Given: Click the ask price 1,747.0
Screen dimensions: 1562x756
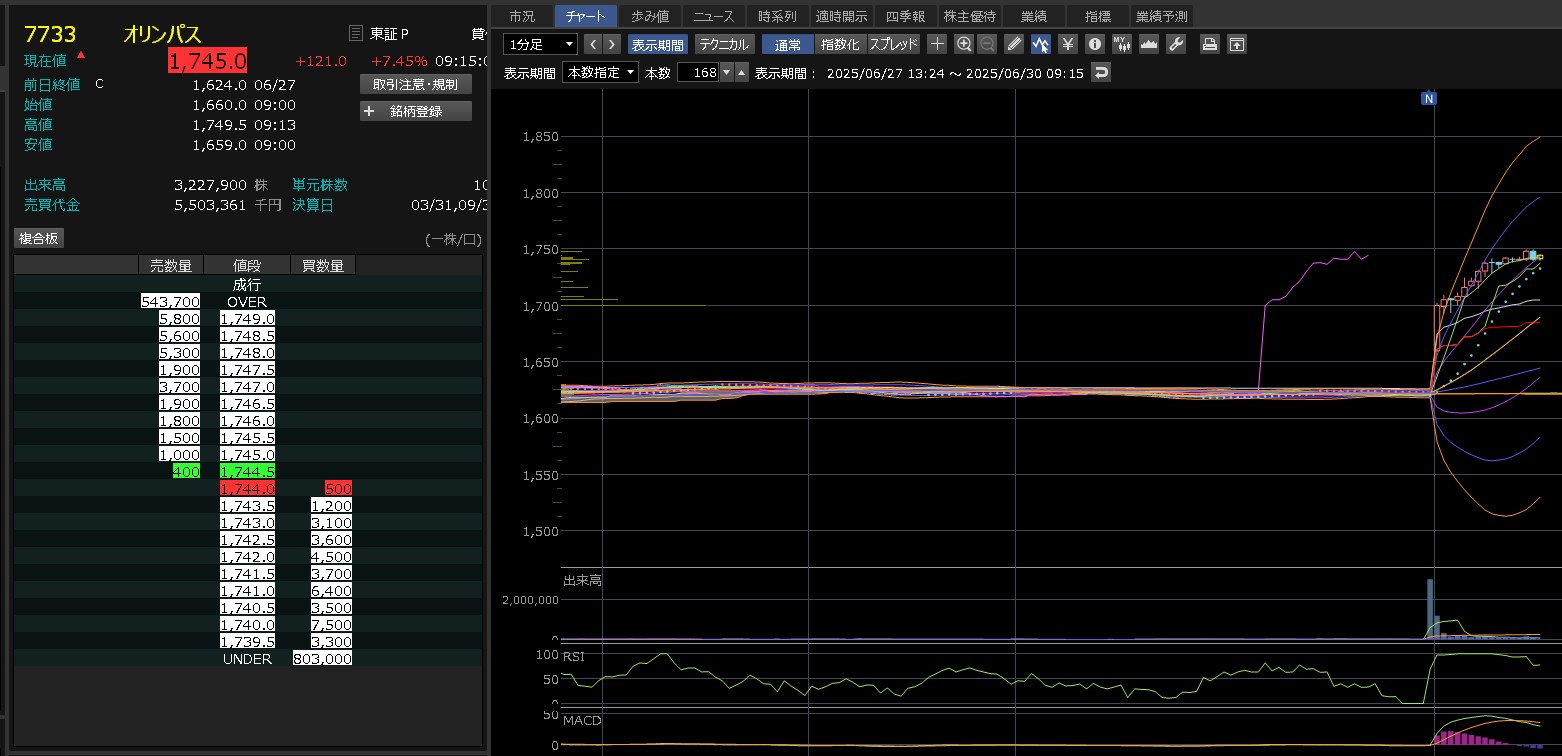Looking at the screenshot, I should pos(247,387).
